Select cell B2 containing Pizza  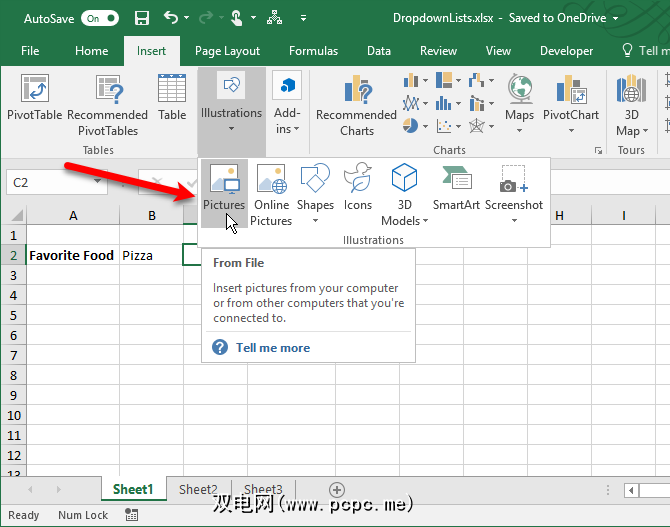[x=151, y=255]
